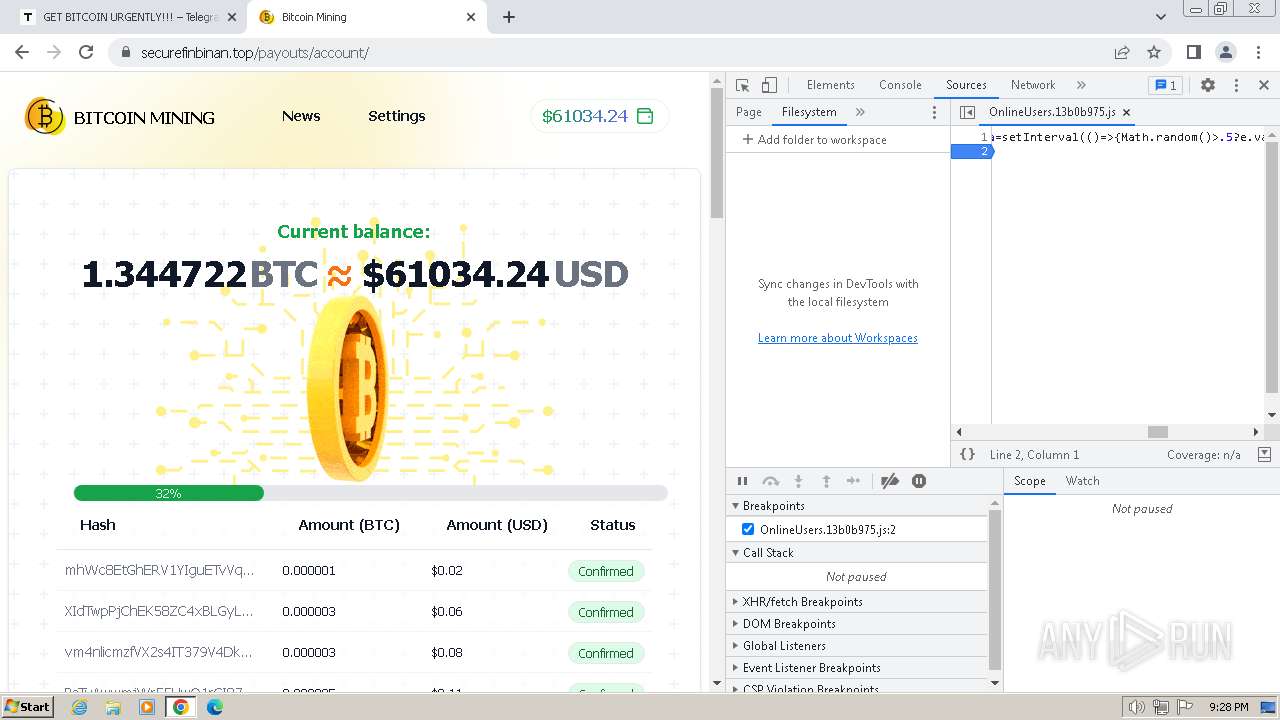1280x720 pixels.
Task: Open the Settings page link
Action: coord(397,116)
